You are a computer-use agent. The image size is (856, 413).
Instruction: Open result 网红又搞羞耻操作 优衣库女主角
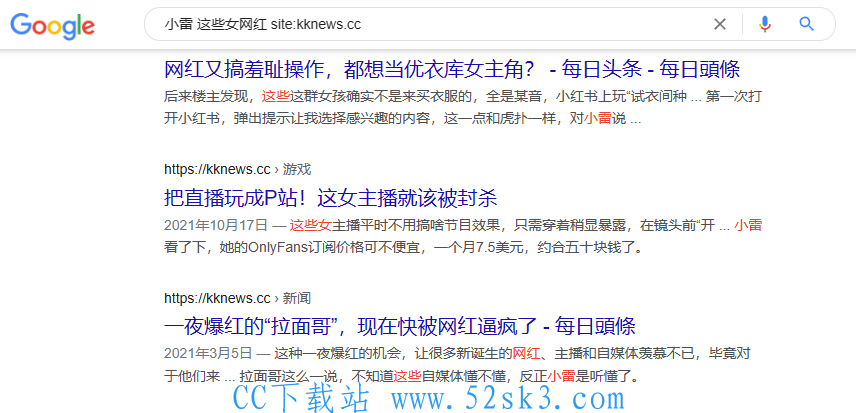click(x=452, y=69)
